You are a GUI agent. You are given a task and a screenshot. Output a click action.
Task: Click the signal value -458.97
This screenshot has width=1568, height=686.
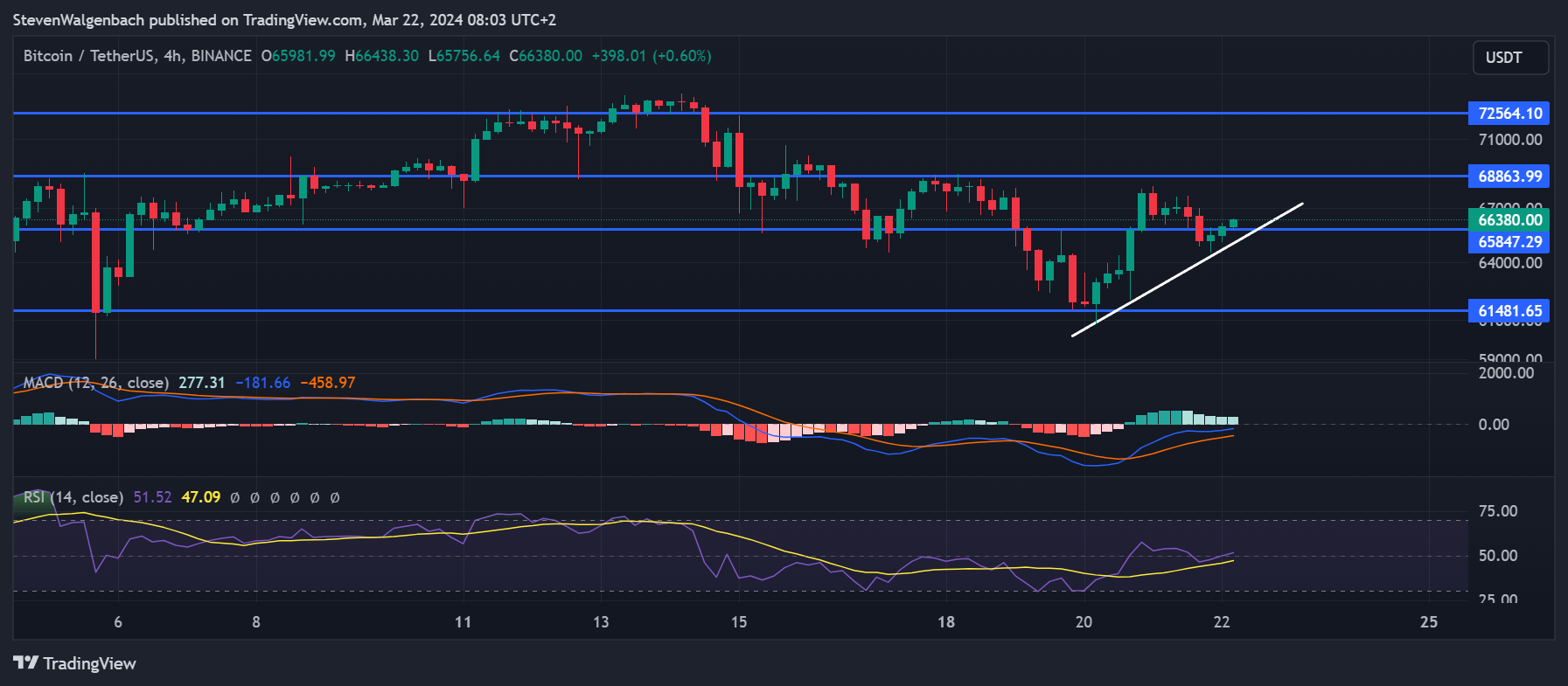328,383
